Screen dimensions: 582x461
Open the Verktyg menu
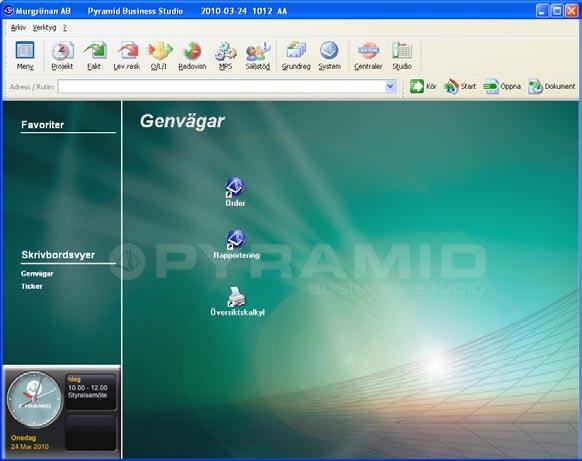click(44, 27)
